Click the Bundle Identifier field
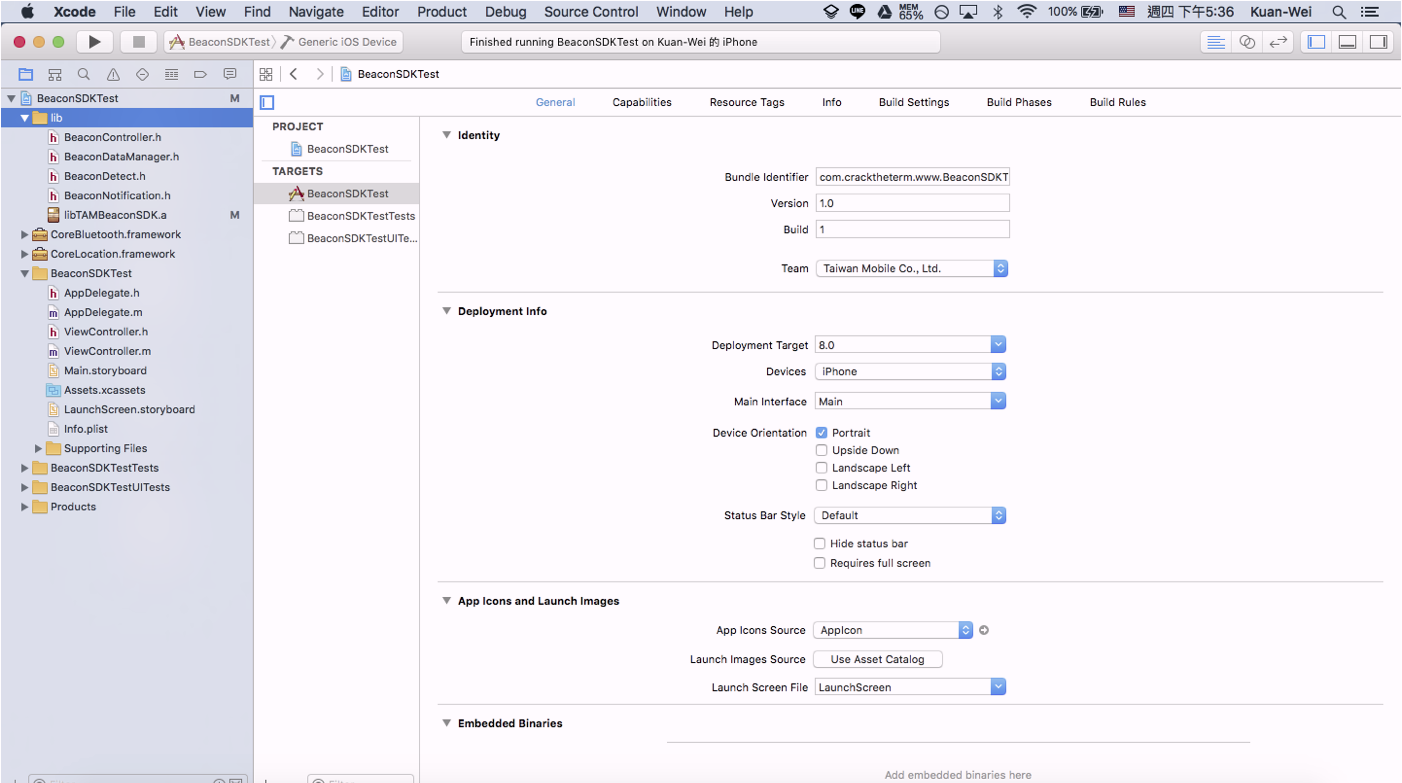Viewport: 1402px width, 783px height. 912,177
